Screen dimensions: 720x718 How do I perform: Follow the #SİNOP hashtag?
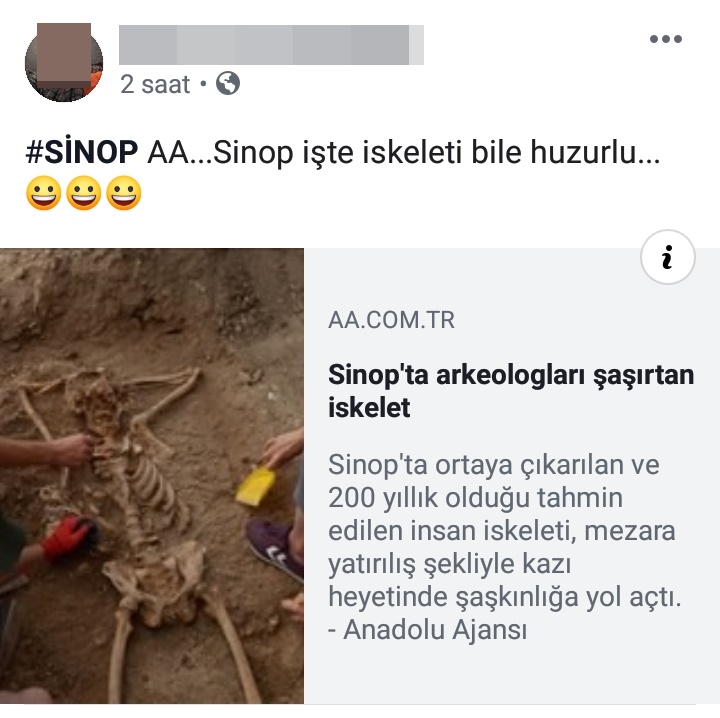point(82,151)
